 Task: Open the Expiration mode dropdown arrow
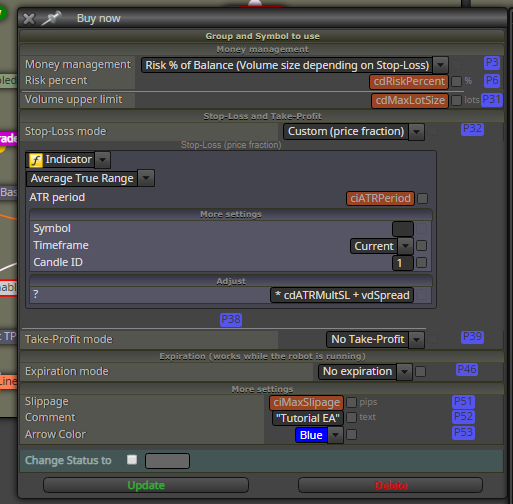point(404,372)
